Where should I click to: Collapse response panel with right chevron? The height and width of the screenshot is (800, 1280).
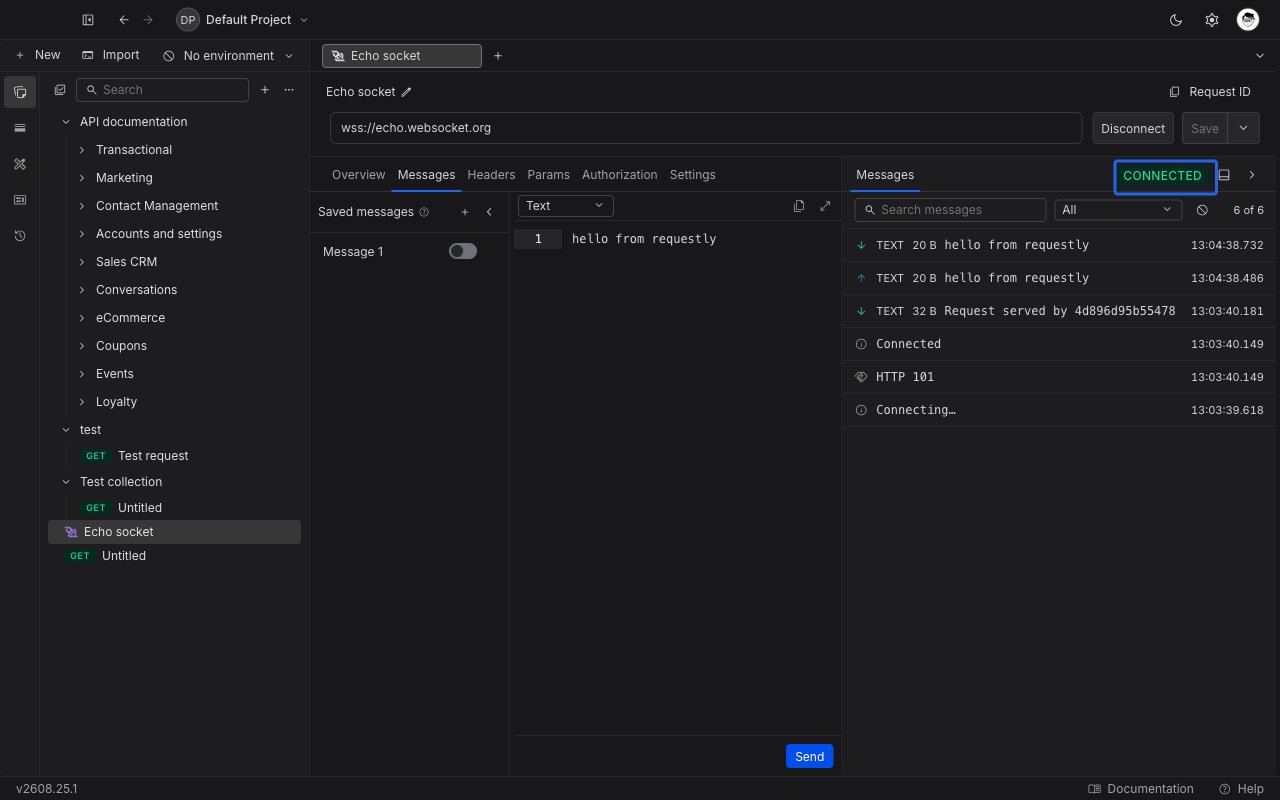click(x=1252, y=175)
